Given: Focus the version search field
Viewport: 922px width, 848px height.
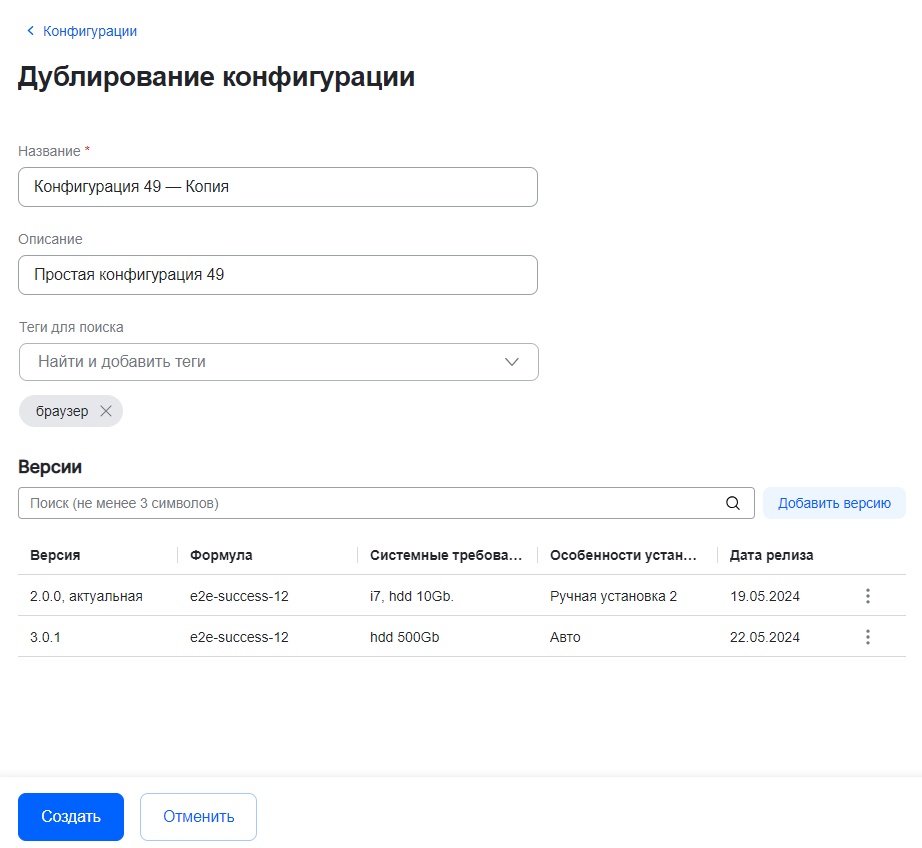Looking at the screenshot, I should 370,503.
